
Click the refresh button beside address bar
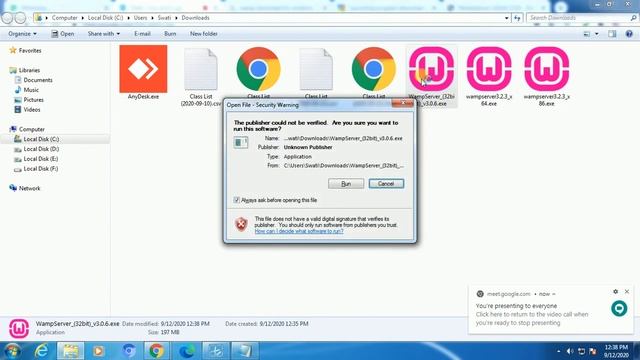pos(517,18)
